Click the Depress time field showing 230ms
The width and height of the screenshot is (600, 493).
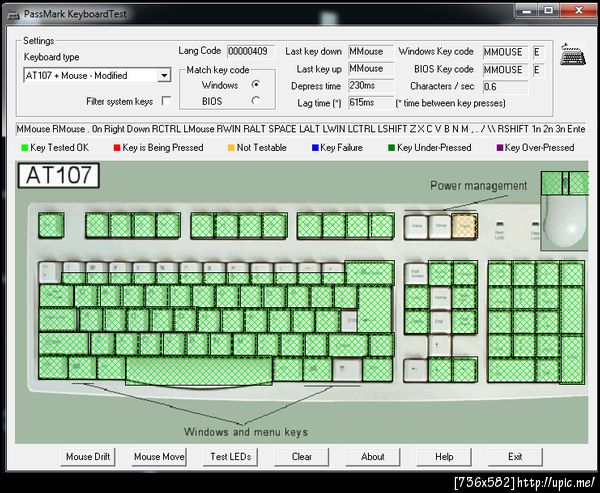coord(371,86)
